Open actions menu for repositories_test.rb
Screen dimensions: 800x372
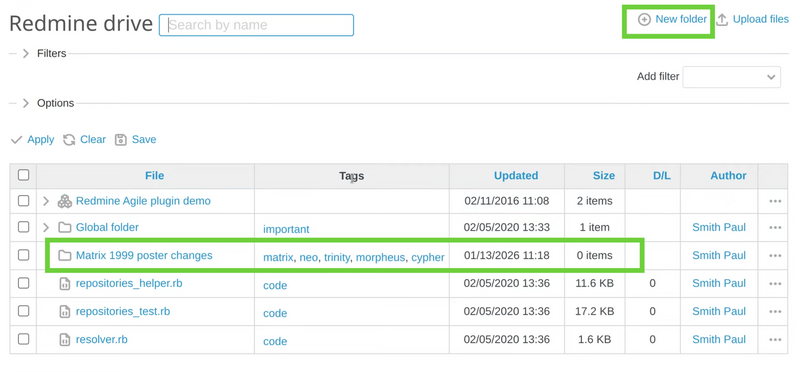coord(775,312)
